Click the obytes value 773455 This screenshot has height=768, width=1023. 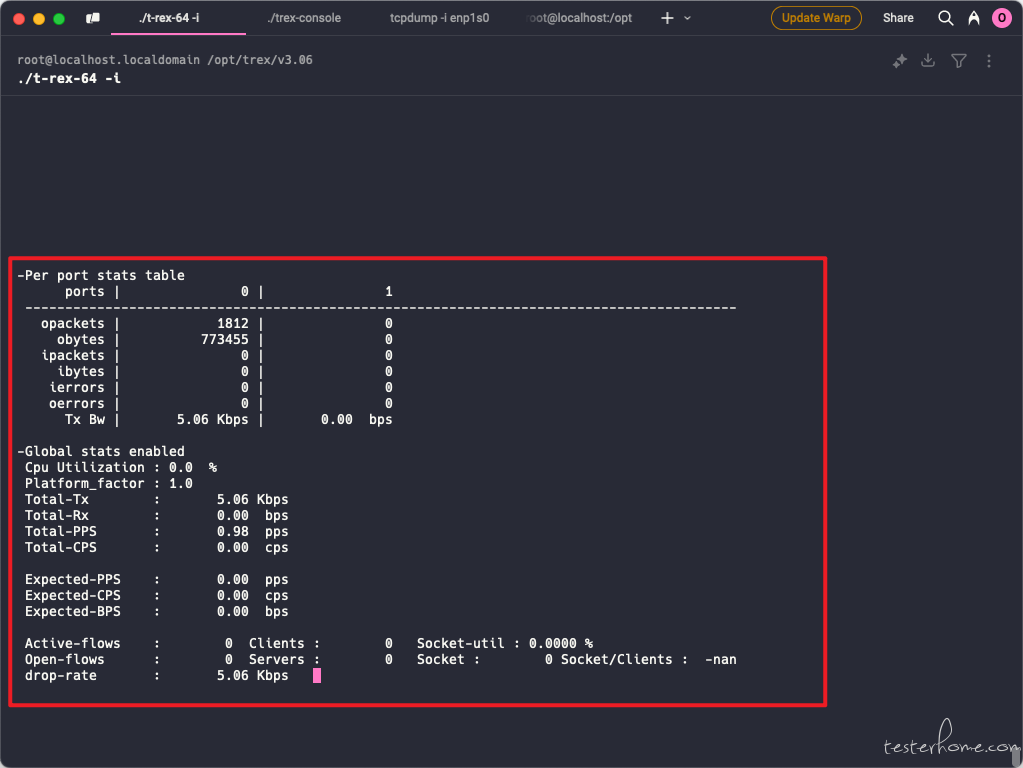point(224,339)
